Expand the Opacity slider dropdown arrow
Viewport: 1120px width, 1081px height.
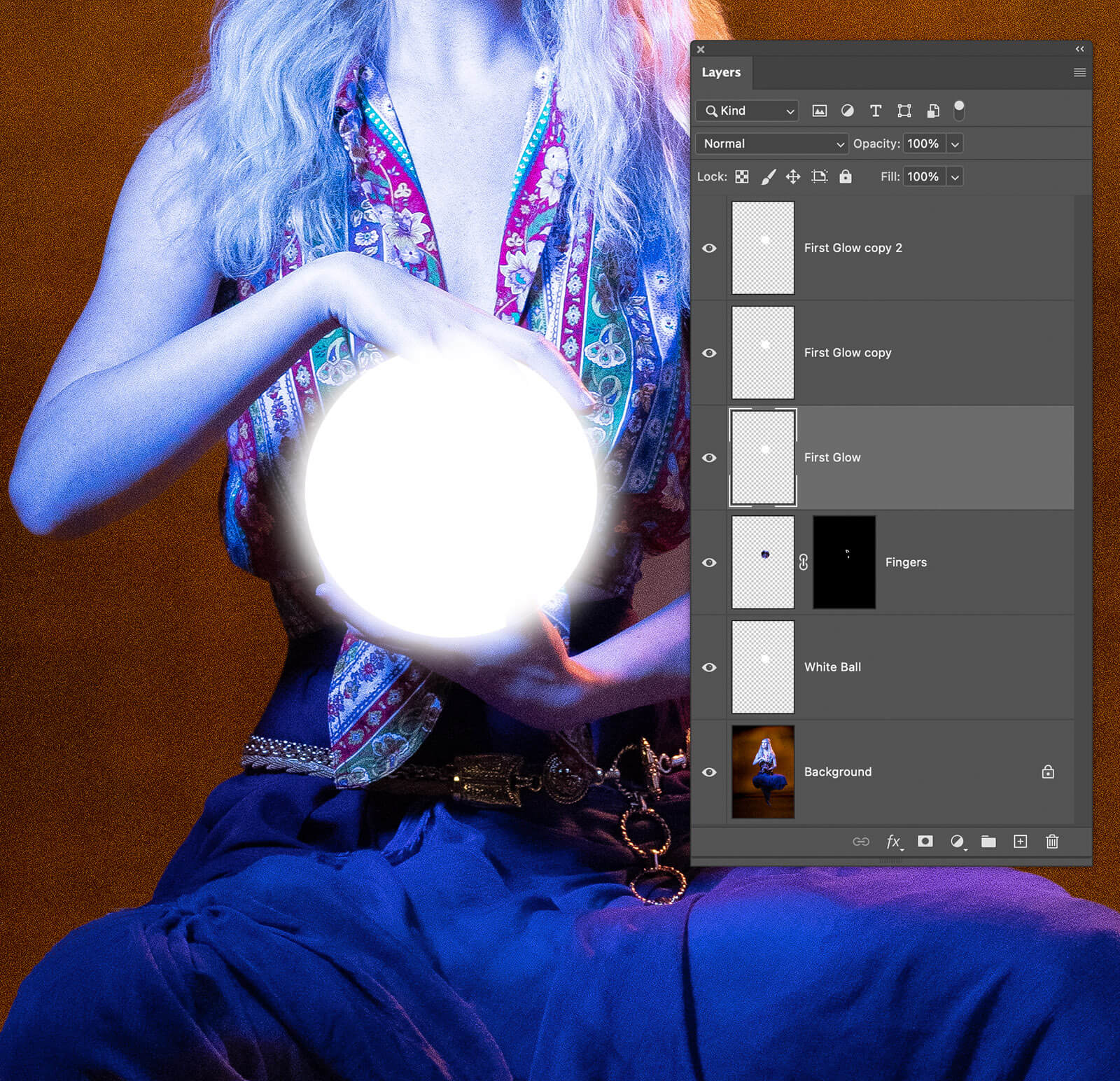(x=955, y=144)
